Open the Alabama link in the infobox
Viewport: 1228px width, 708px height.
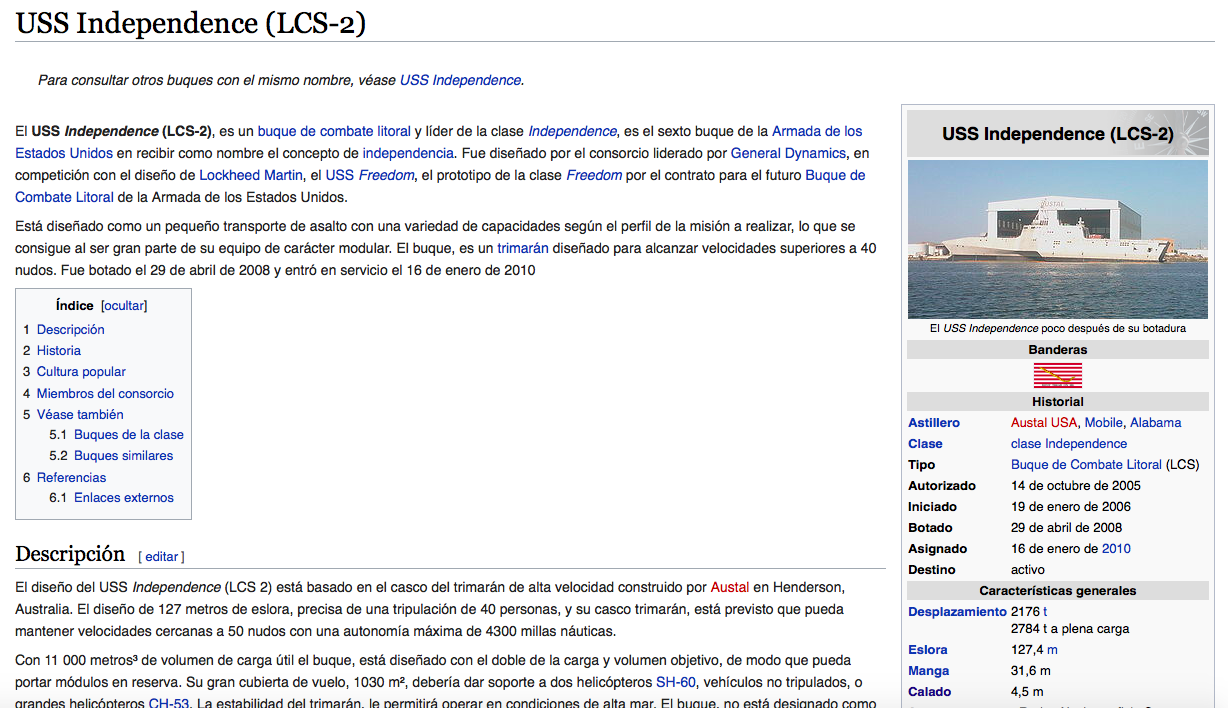[1156, 423]
